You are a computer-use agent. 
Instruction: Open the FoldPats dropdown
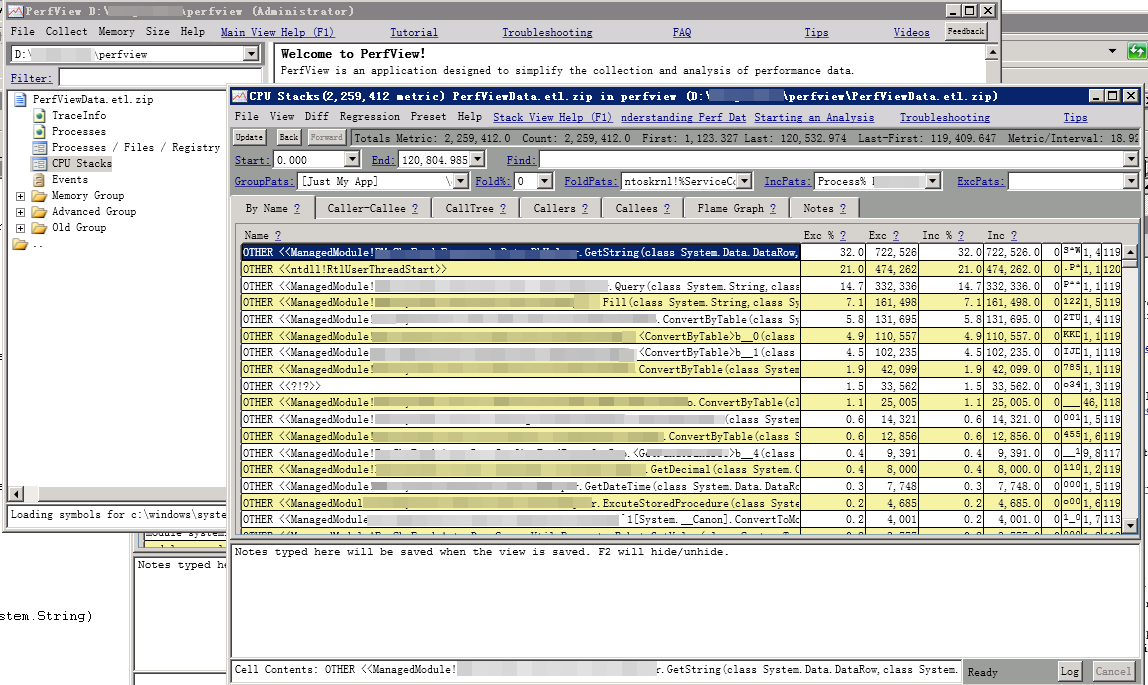pyautogui.click(x=745, y=181)
